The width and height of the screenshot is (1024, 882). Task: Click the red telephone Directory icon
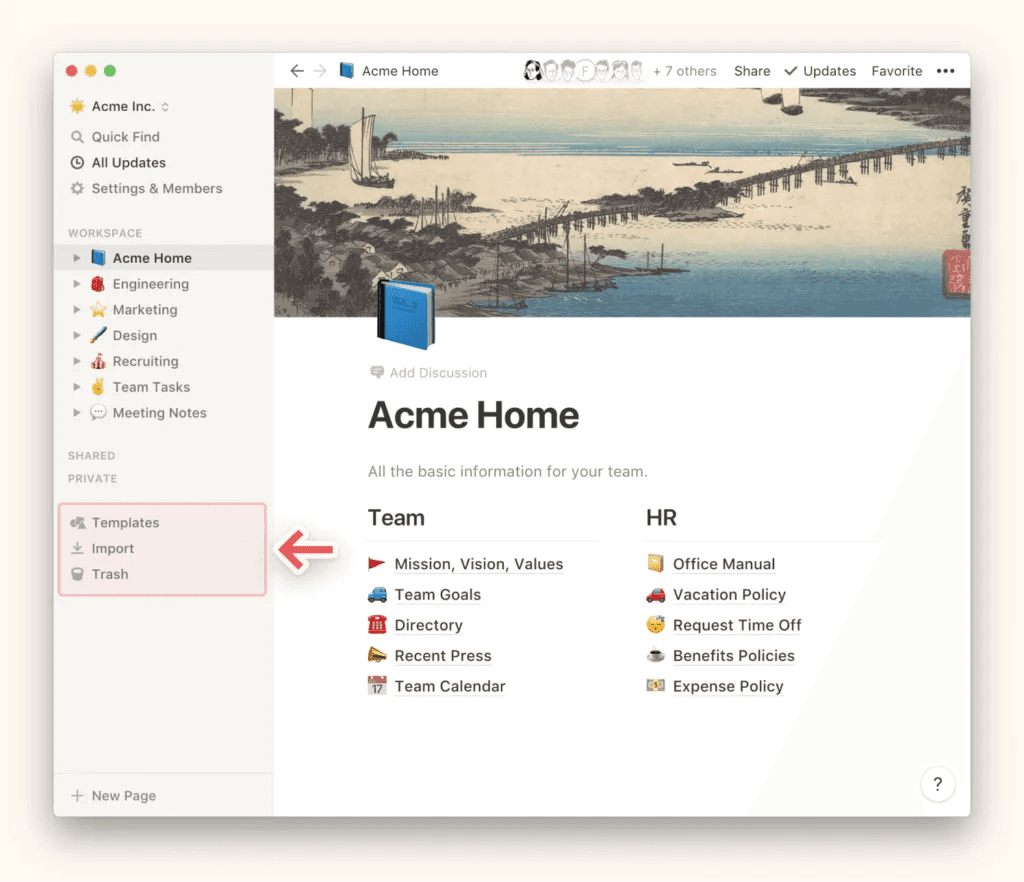[x=377, y=625]
